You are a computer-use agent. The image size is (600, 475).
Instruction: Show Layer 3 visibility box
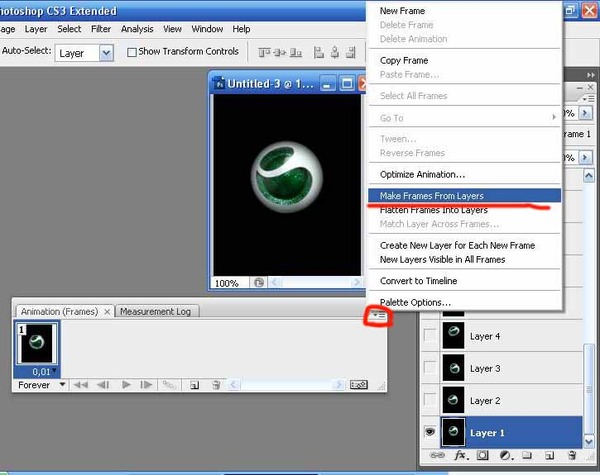point(430,367)
